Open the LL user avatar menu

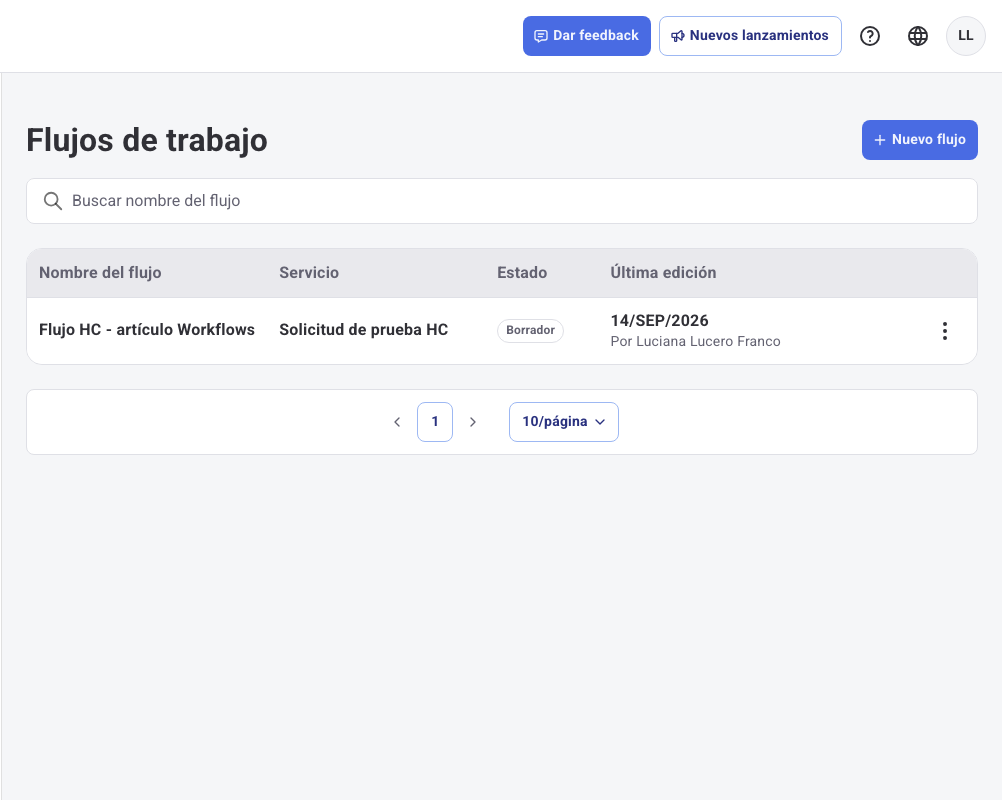[966, 36]
